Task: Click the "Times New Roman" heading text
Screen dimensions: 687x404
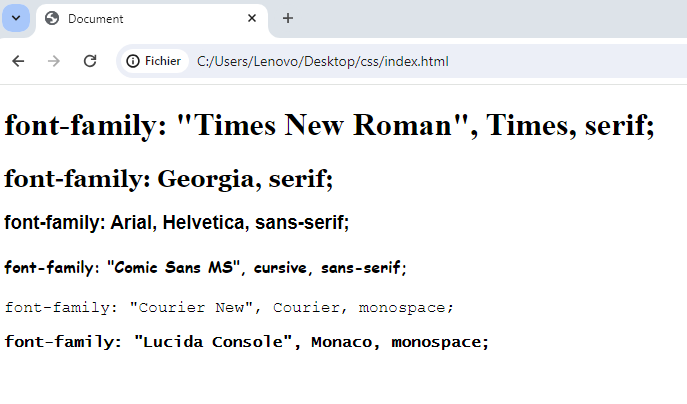Action: pos(329,126)
